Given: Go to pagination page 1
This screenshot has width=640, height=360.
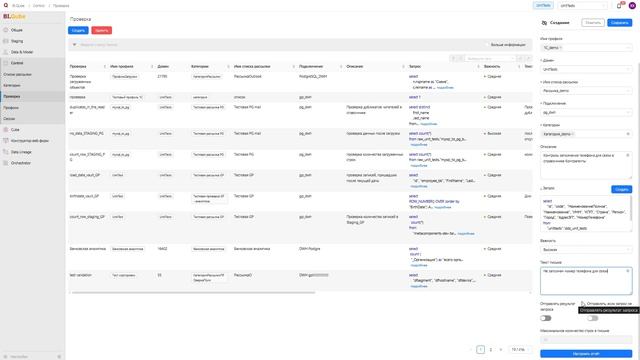Looking at the screenshot, I should (481, 350).
